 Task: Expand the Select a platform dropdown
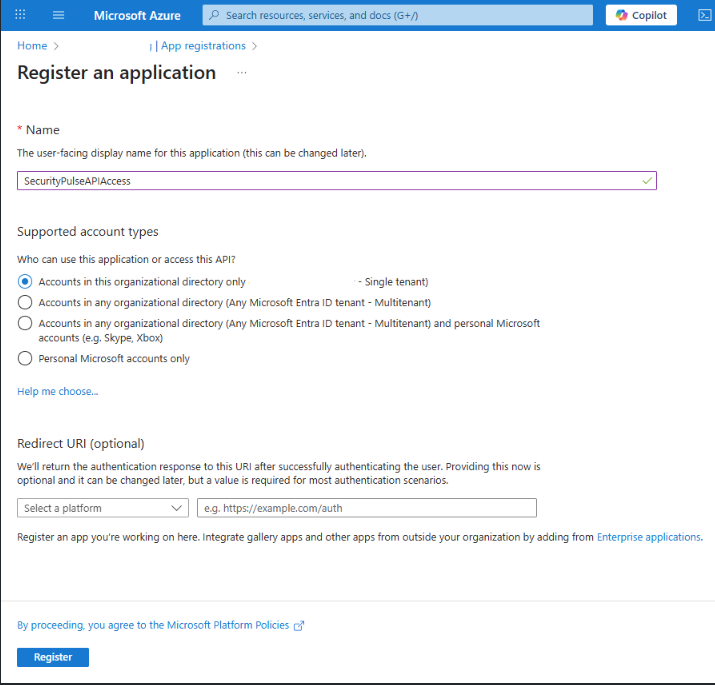tap(103, 508)
